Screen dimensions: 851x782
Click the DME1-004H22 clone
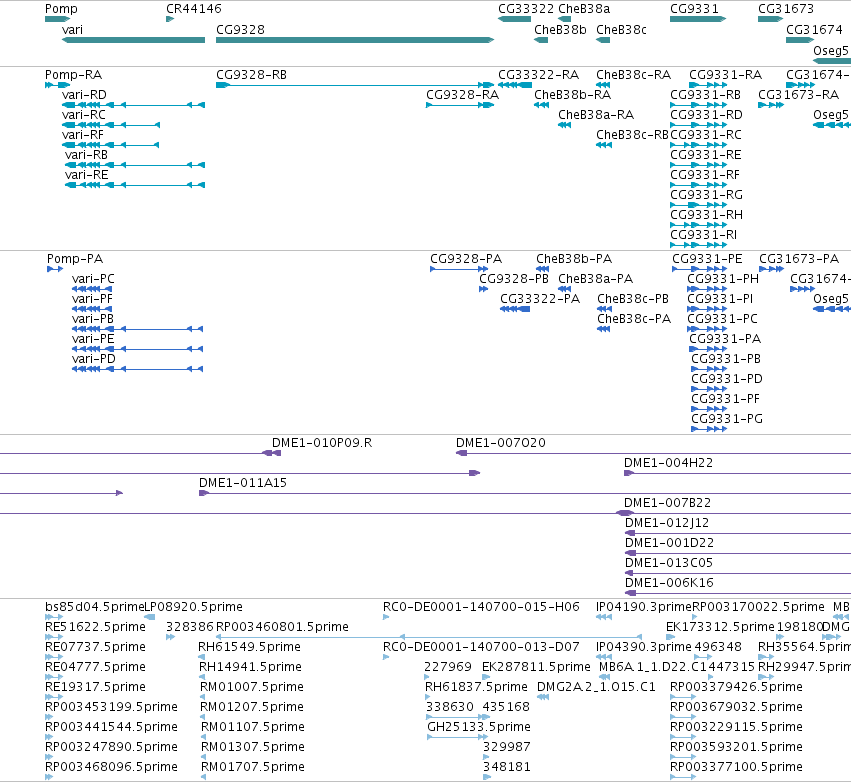[x=738, y=473]
